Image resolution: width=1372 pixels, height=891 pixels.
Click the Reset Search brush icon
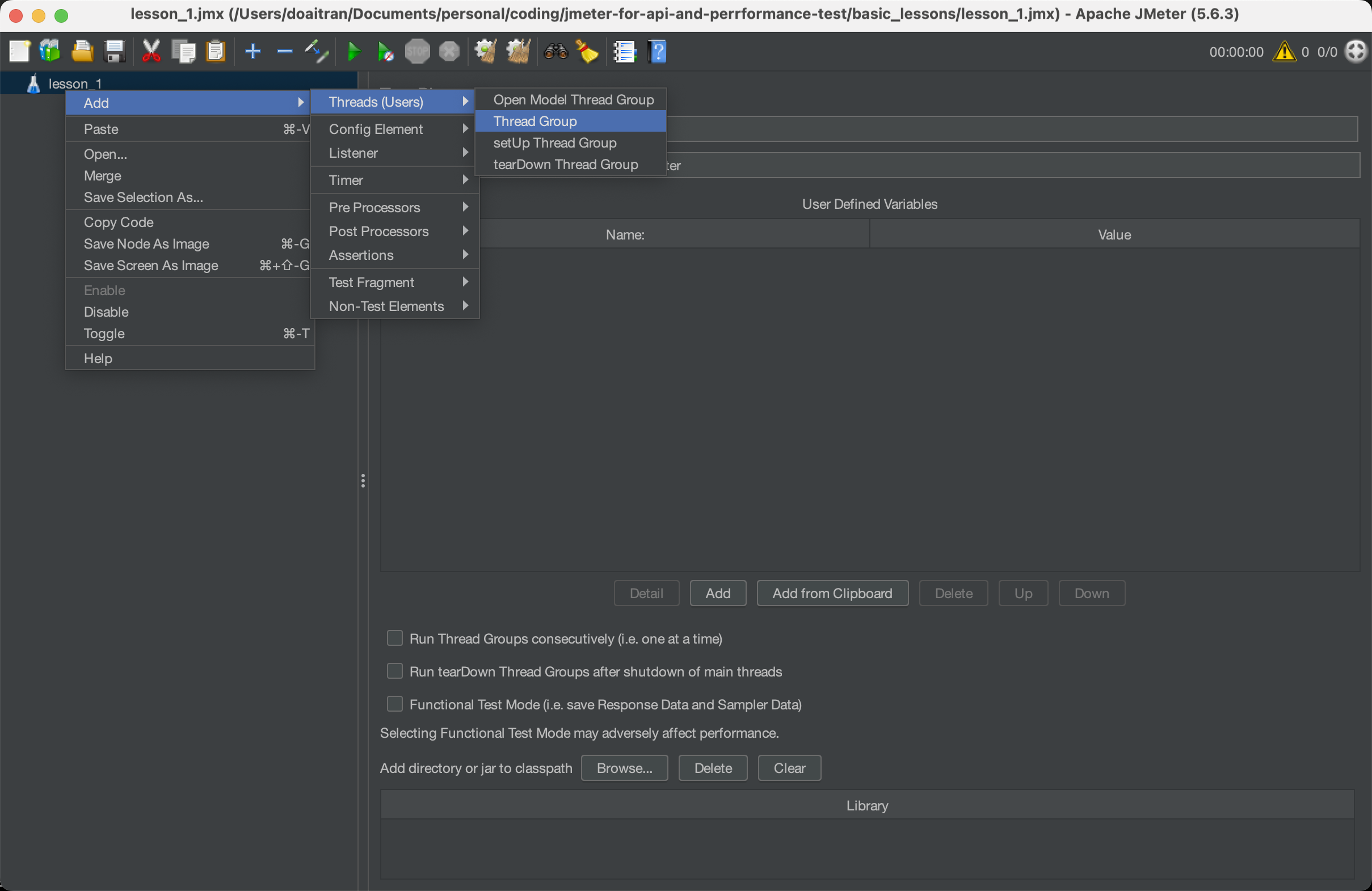tap(587, 52)
